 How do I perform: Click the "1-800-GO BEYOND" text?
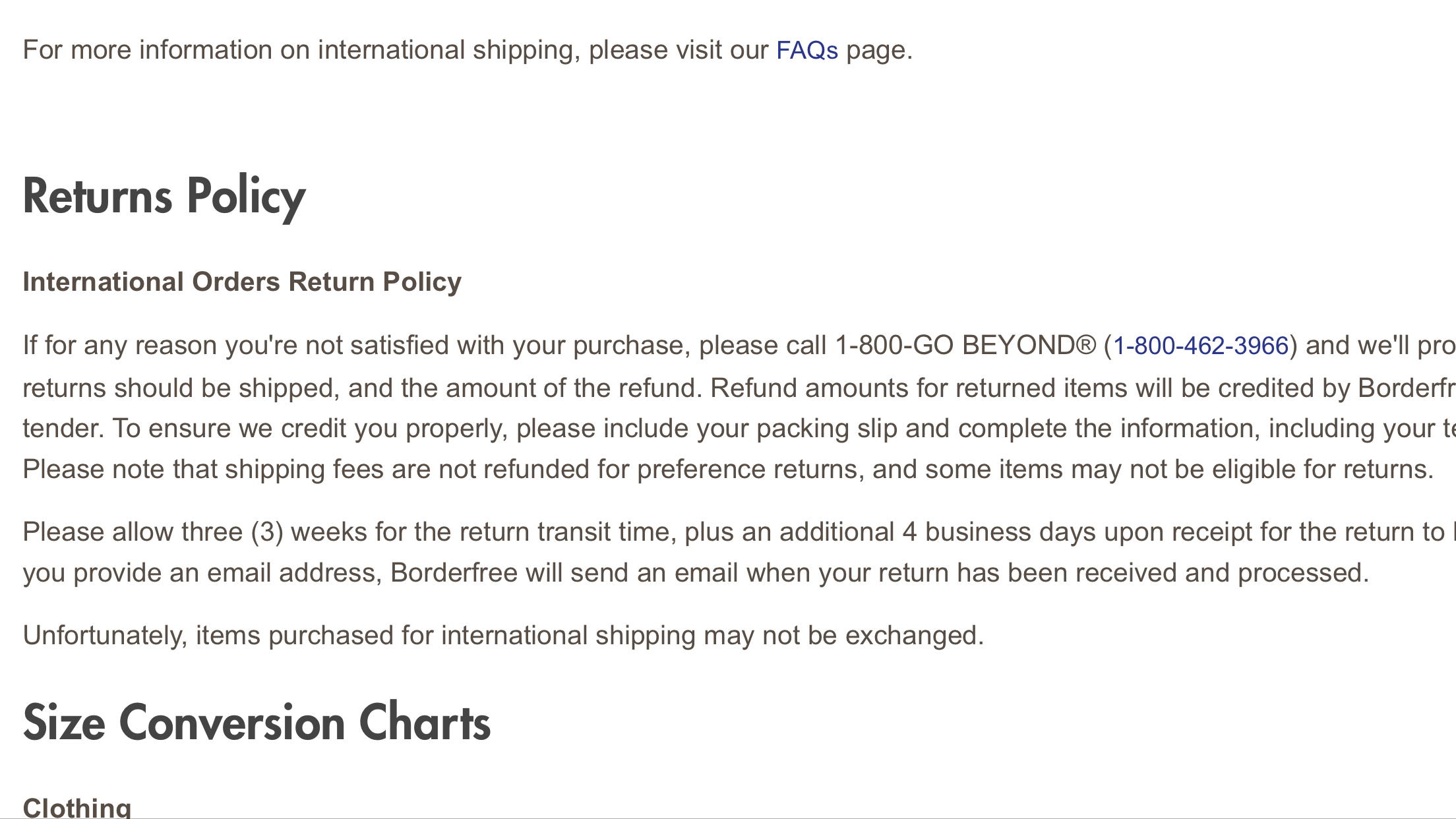955,346
